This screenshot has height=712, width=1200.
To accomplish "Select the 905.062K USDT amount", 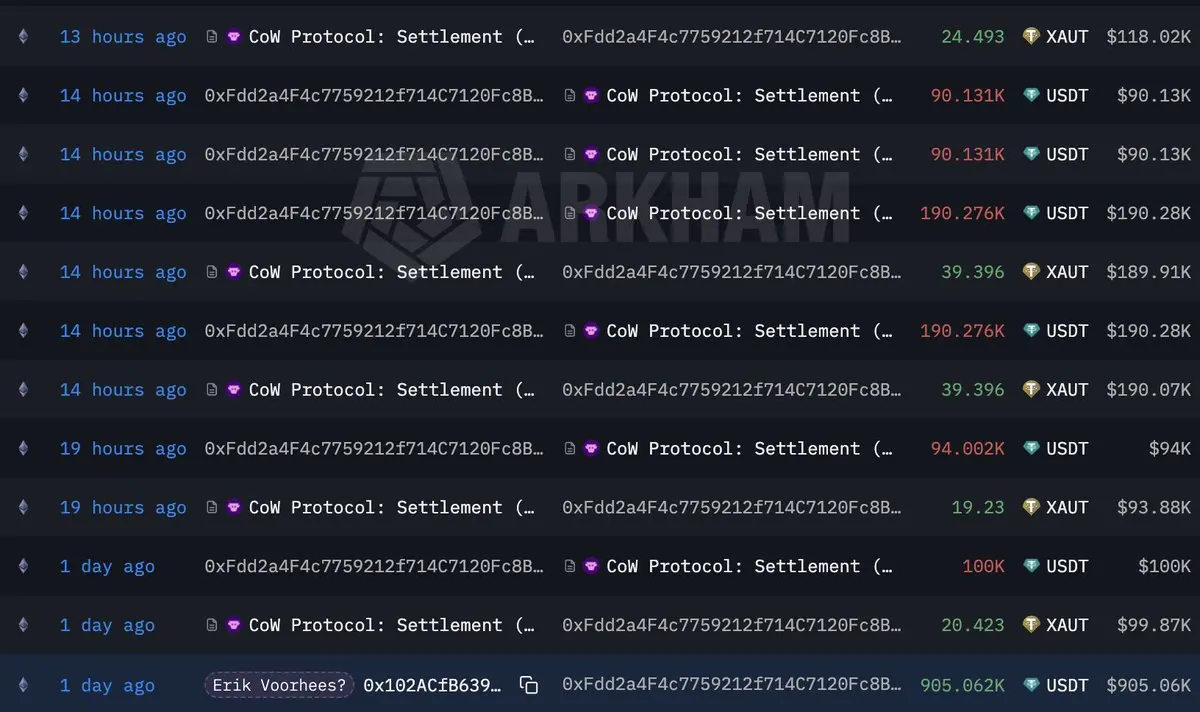I will [962, 685].
